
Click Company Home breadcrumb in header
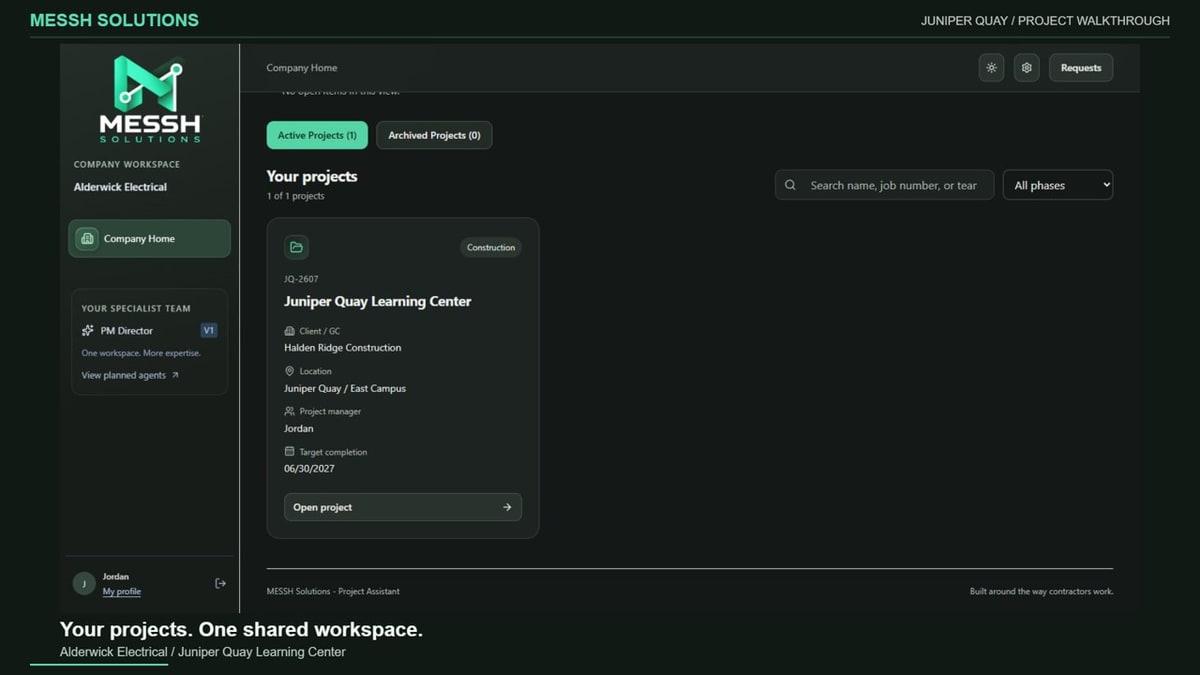click(302, 68)
